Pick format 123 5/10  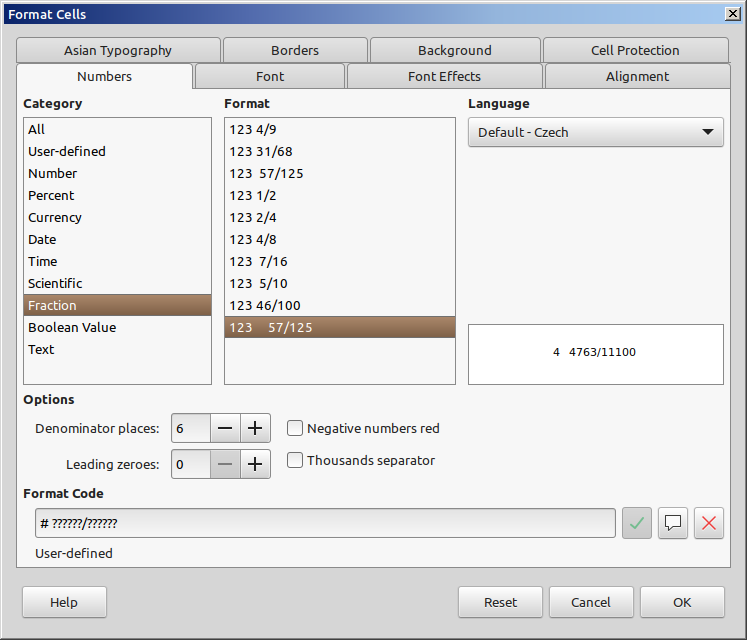pyautogui.click(x=340, y=283)
